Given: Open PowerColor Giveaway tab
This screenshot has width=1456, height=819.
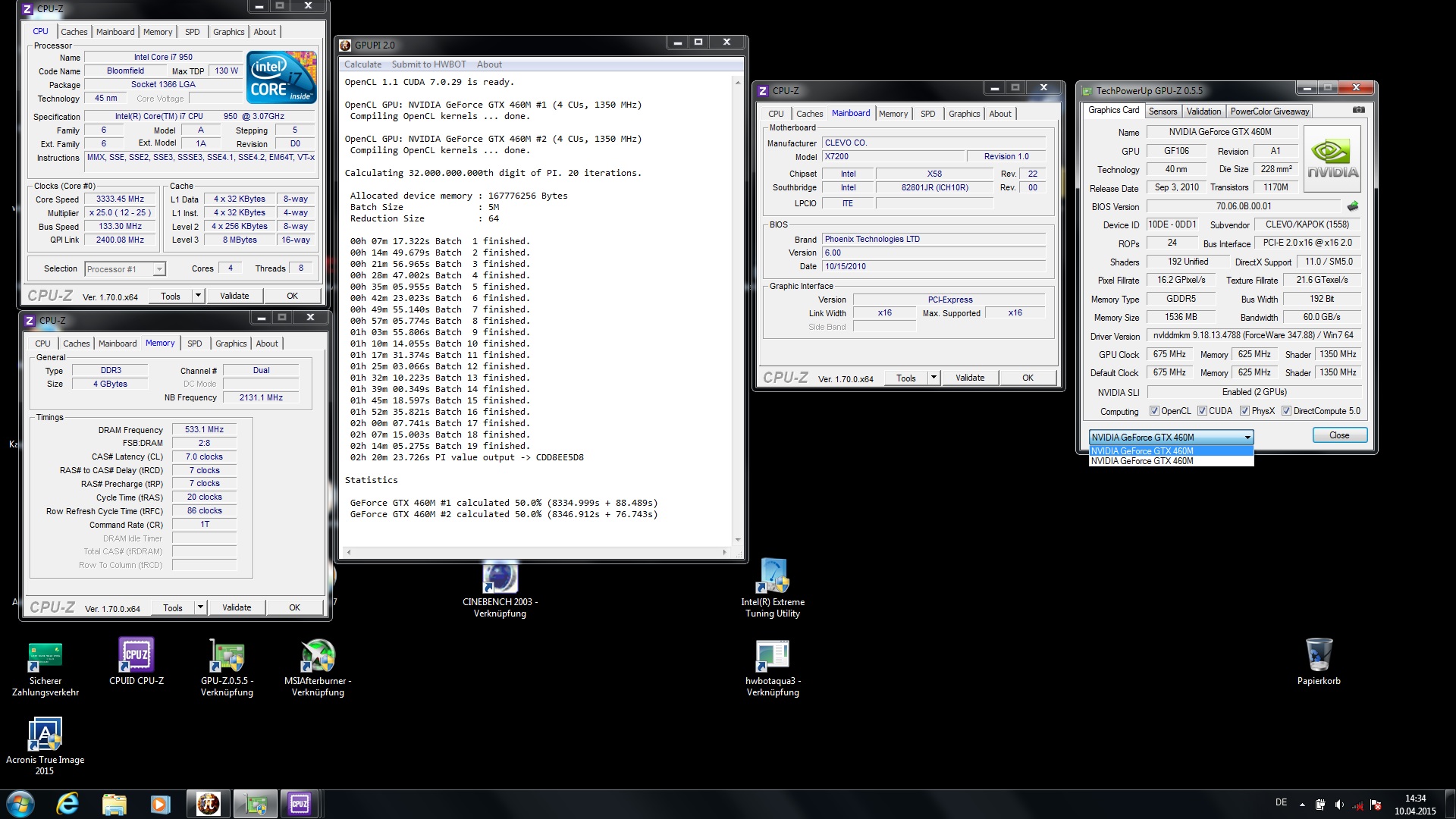Looking at the screenshot, I should [1269, 111].
